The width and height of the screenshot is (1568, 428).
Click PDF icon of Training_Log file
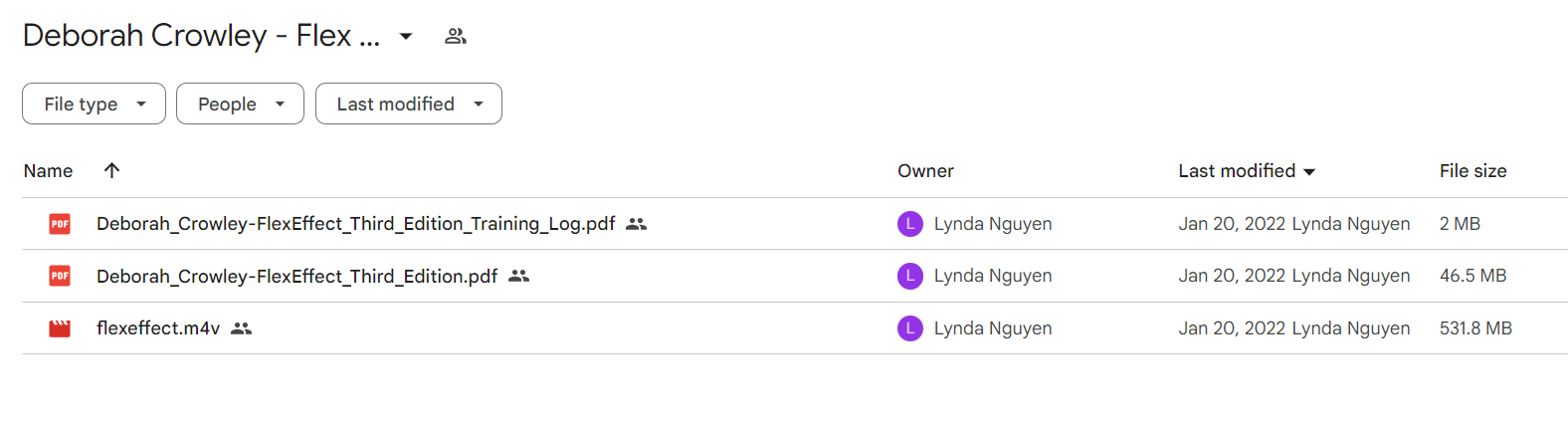[60, 224]
